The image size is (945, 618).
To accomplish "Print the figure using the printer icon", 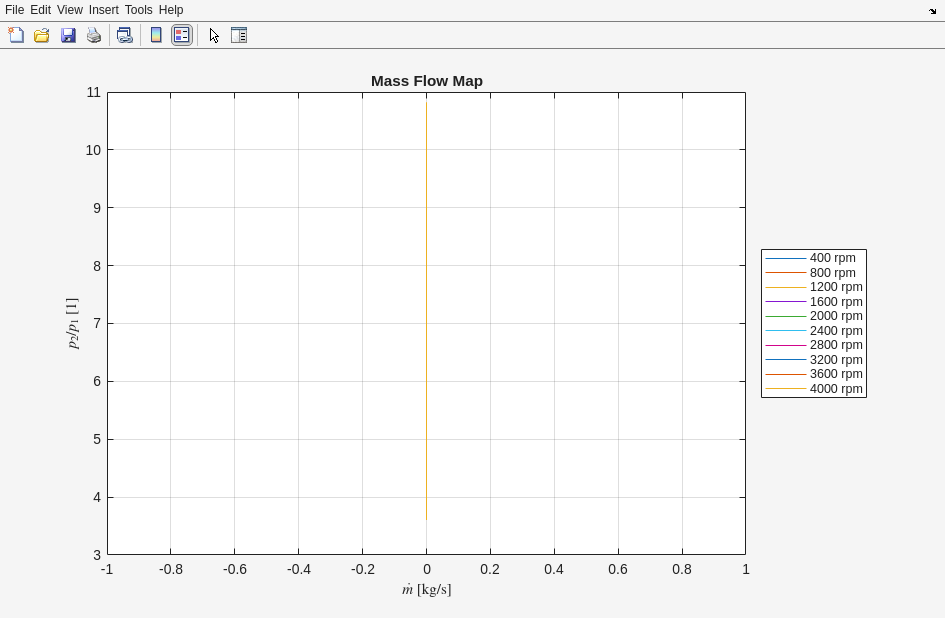I will pos(94,35).
